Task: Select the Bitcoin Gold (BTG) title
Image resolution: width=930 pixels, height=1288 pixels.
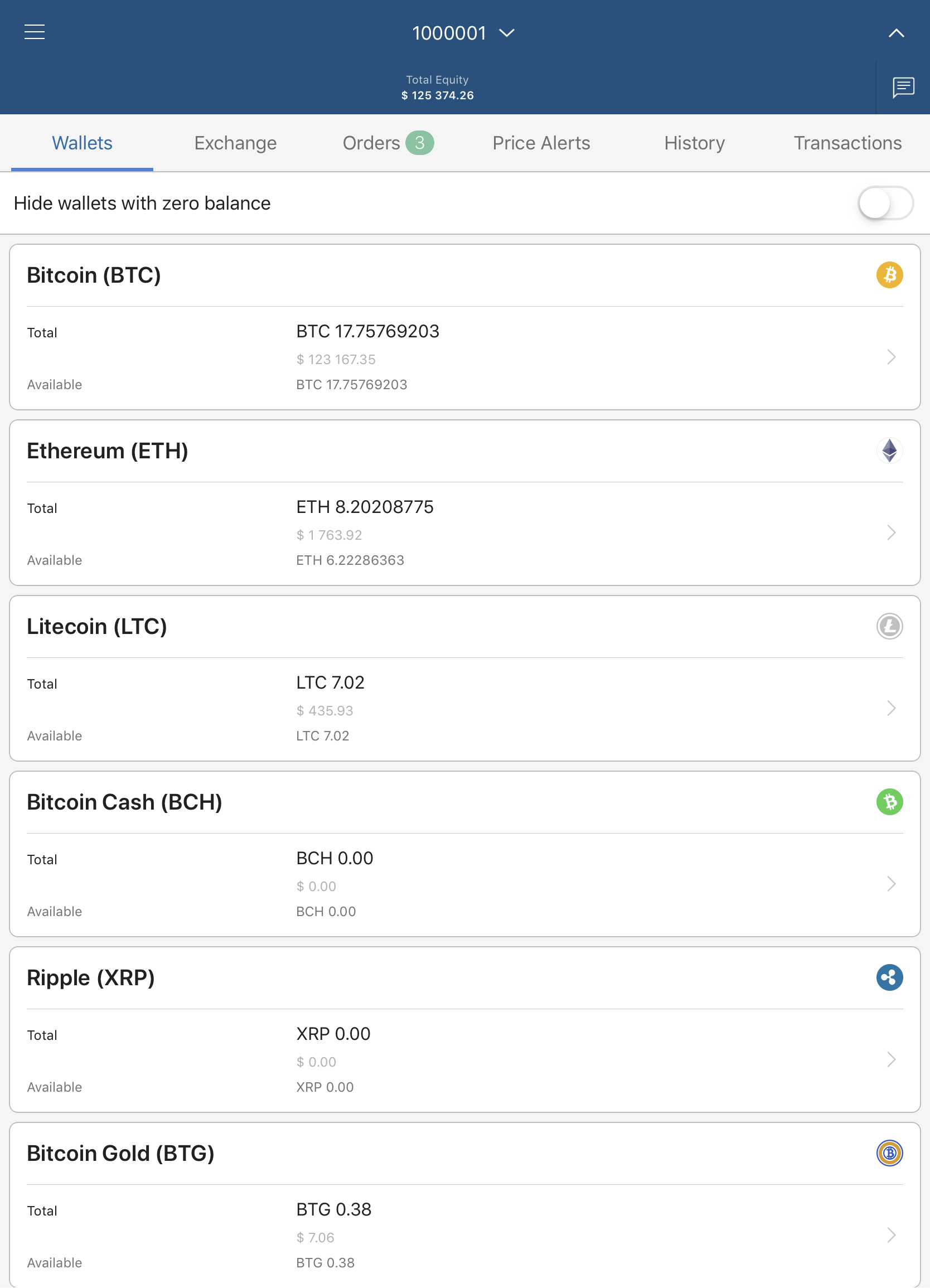Action: pyautogui.click(x=120, y=1153)
